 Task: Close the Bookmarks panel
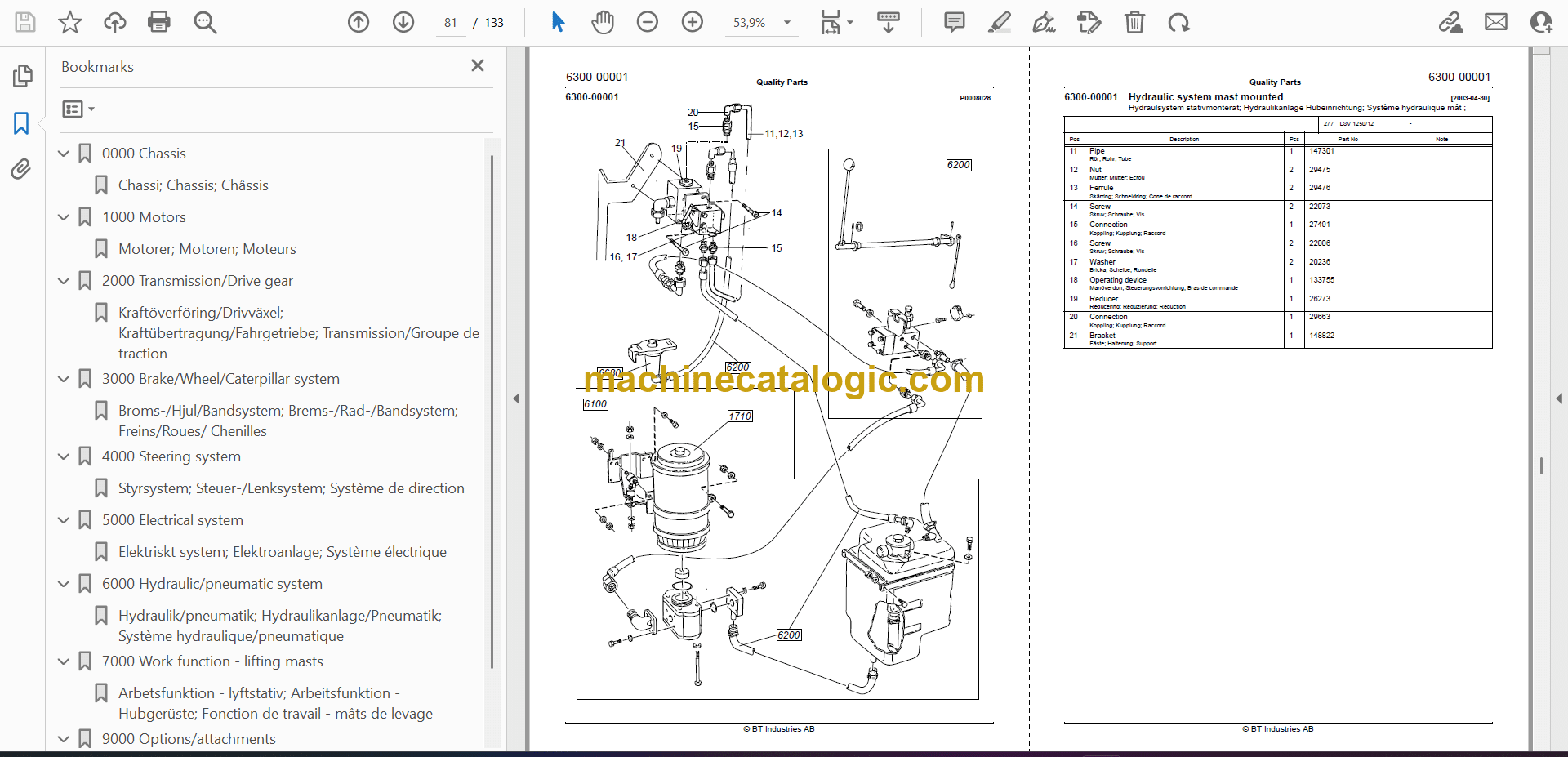click(x=478, y=65)
